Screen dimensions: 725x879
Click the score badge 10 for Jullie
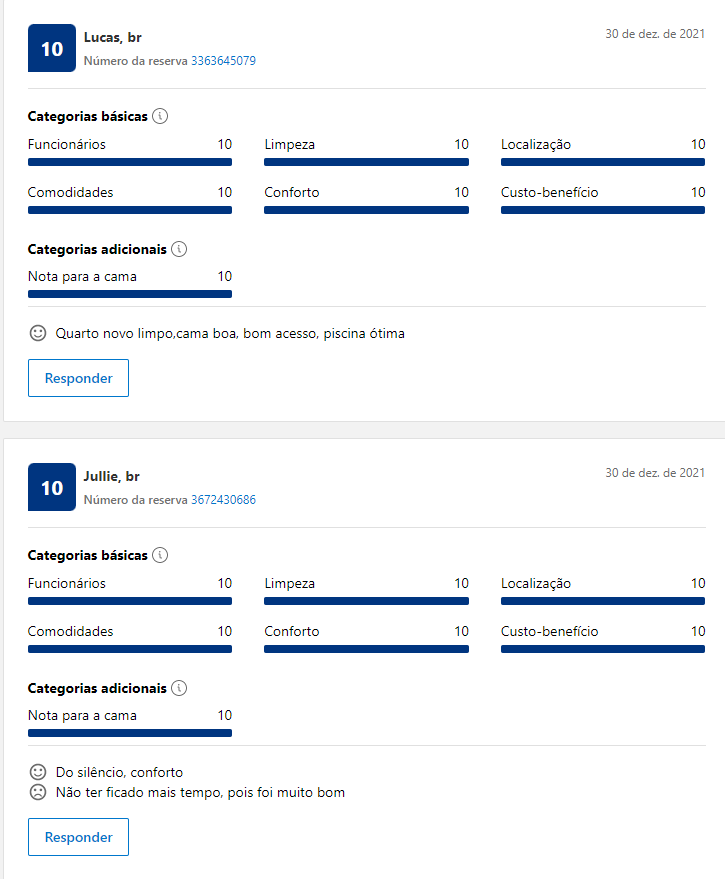tap(52, 487)
